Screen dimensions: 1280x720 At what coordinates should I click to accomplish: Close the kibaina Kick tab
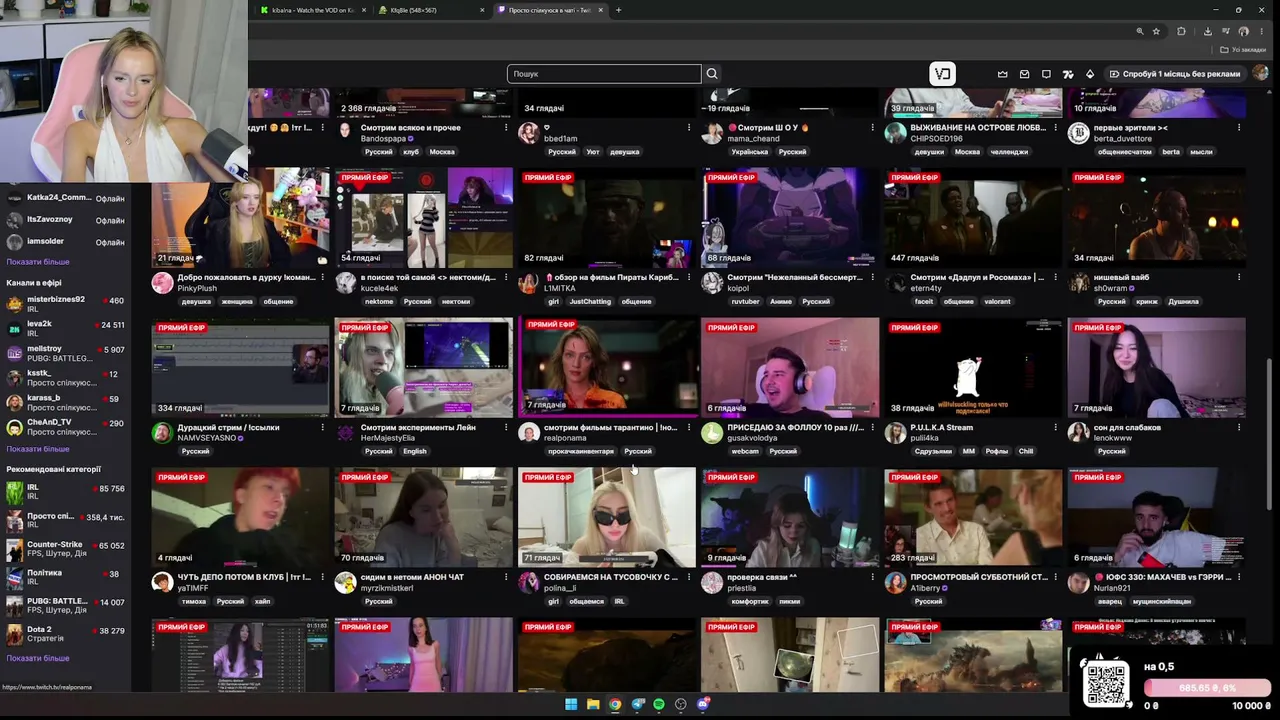pos(362,10)
